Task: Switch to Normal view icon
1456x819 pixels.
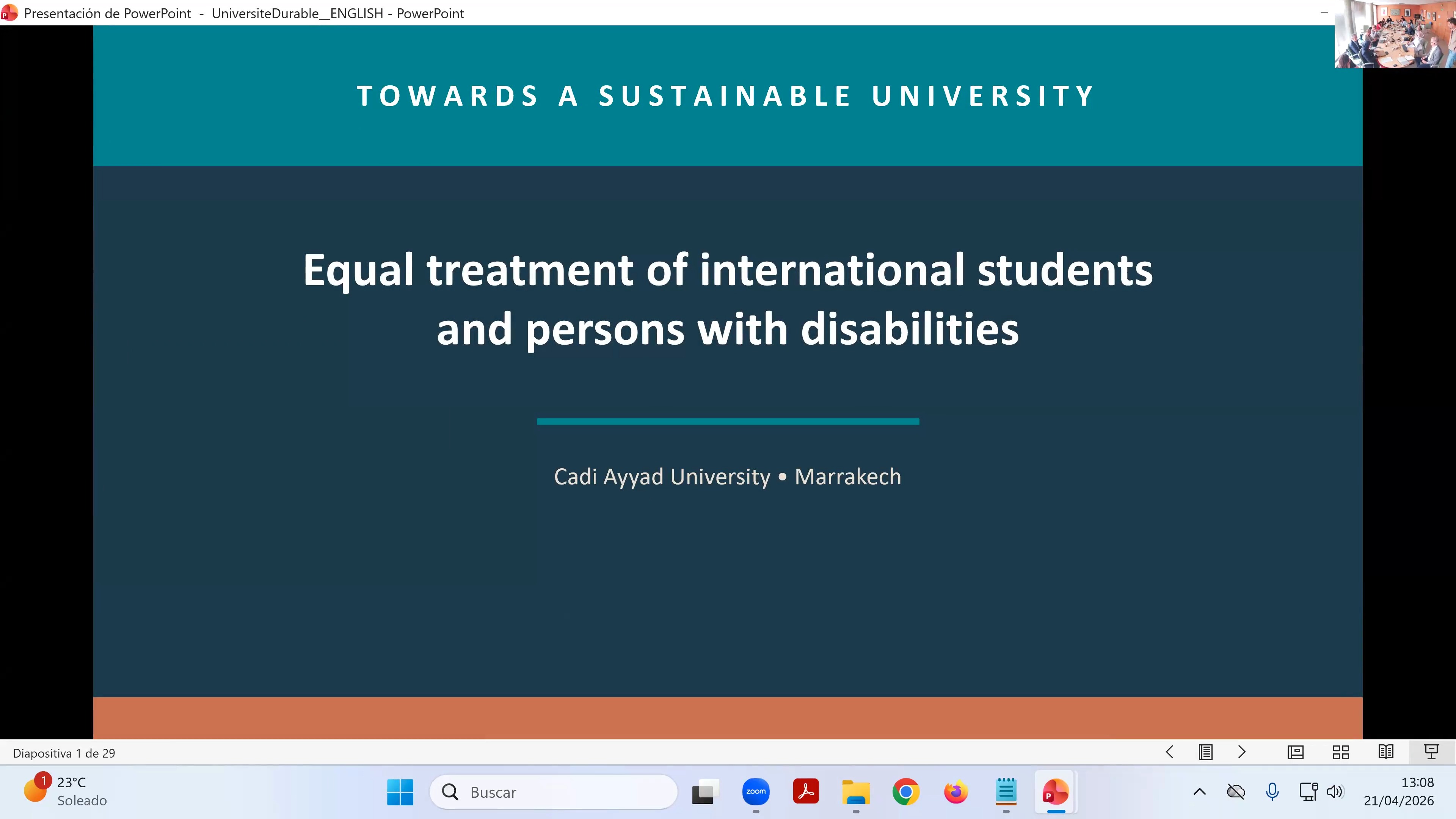Action: [x=1296, y=752]
